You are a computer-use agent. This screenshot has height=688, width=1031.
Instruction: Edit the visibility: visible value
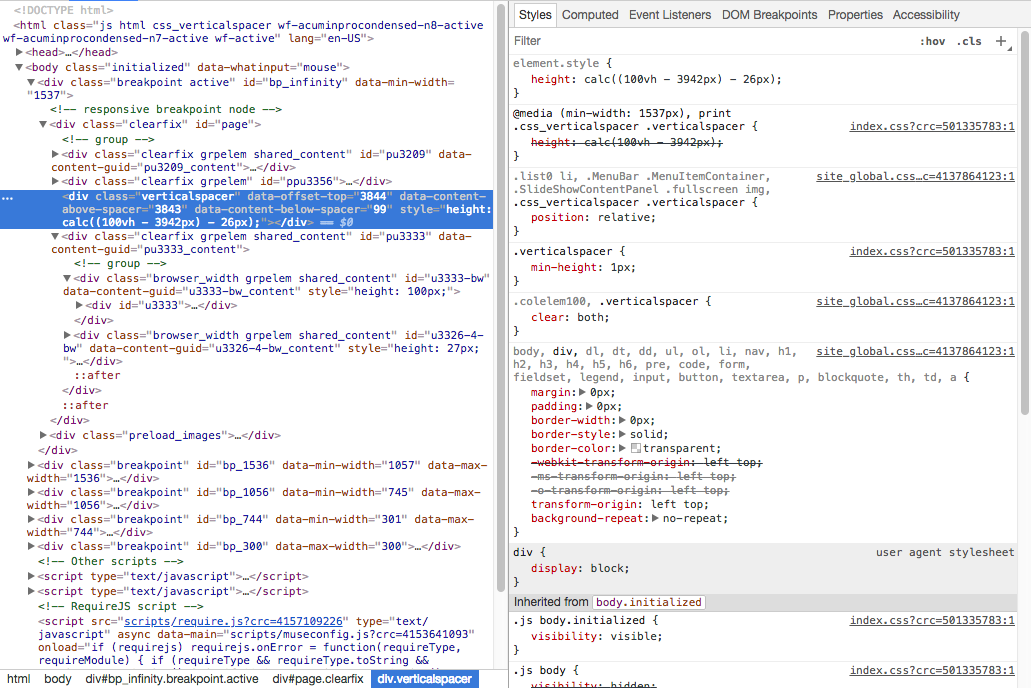click(x=635, y=636)
